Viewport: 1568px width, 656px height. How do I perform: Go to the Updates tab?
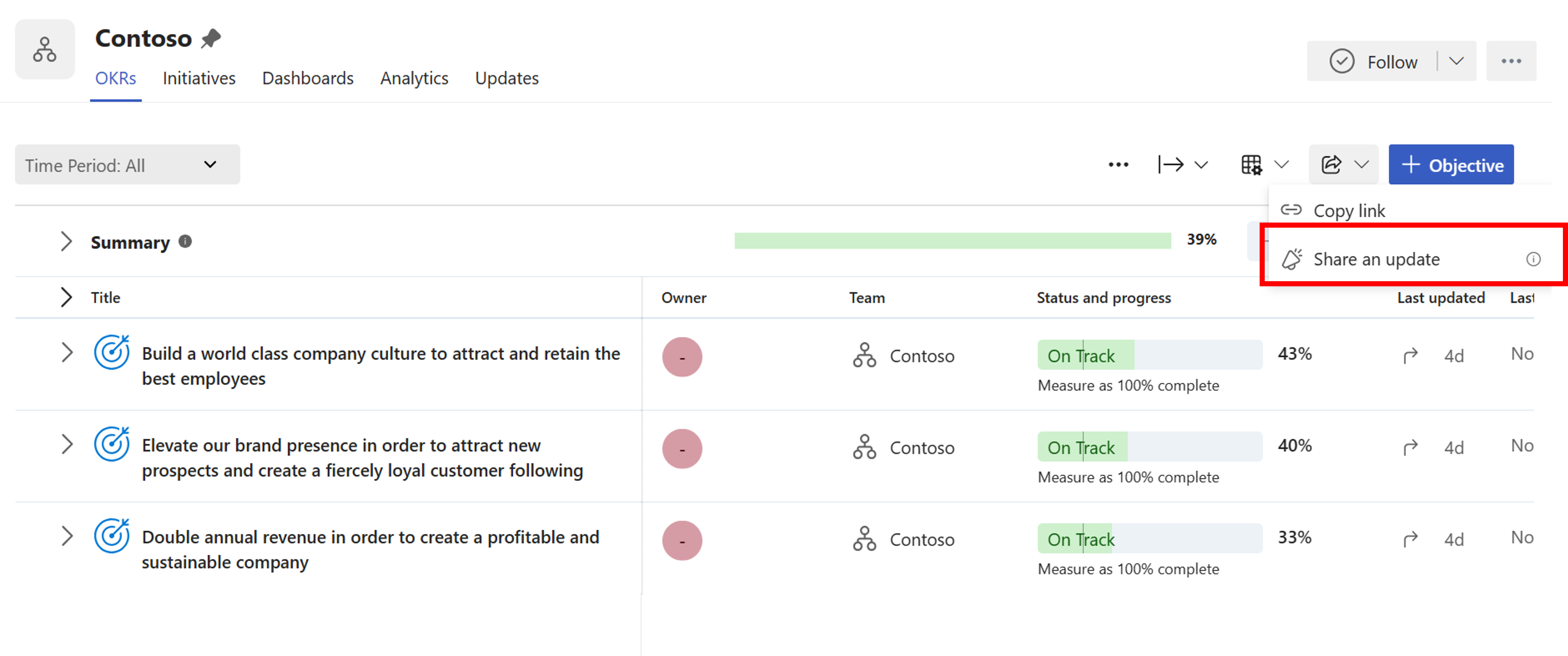click(x=507, y=79)
